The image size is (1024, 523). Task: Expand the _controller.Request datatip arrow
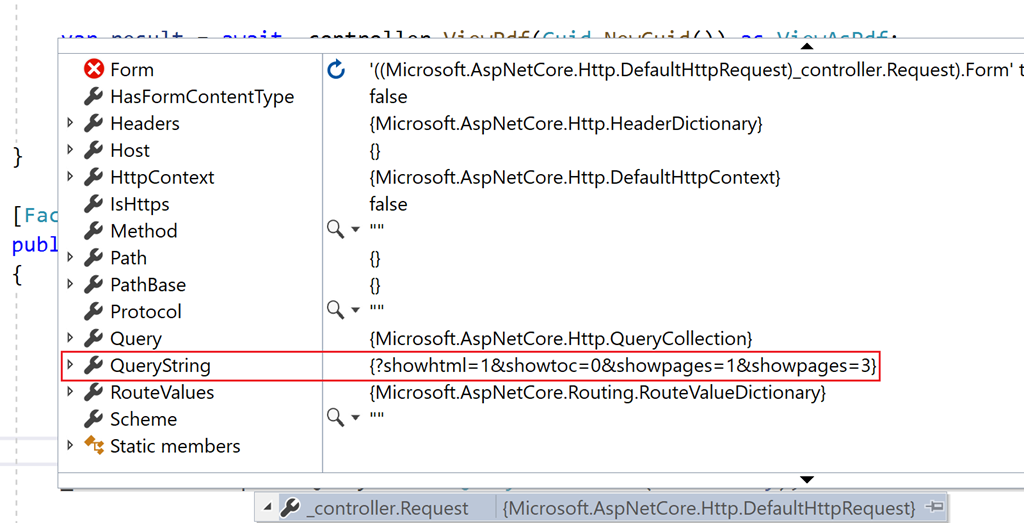pyautogui.click(x=267, y=508)
